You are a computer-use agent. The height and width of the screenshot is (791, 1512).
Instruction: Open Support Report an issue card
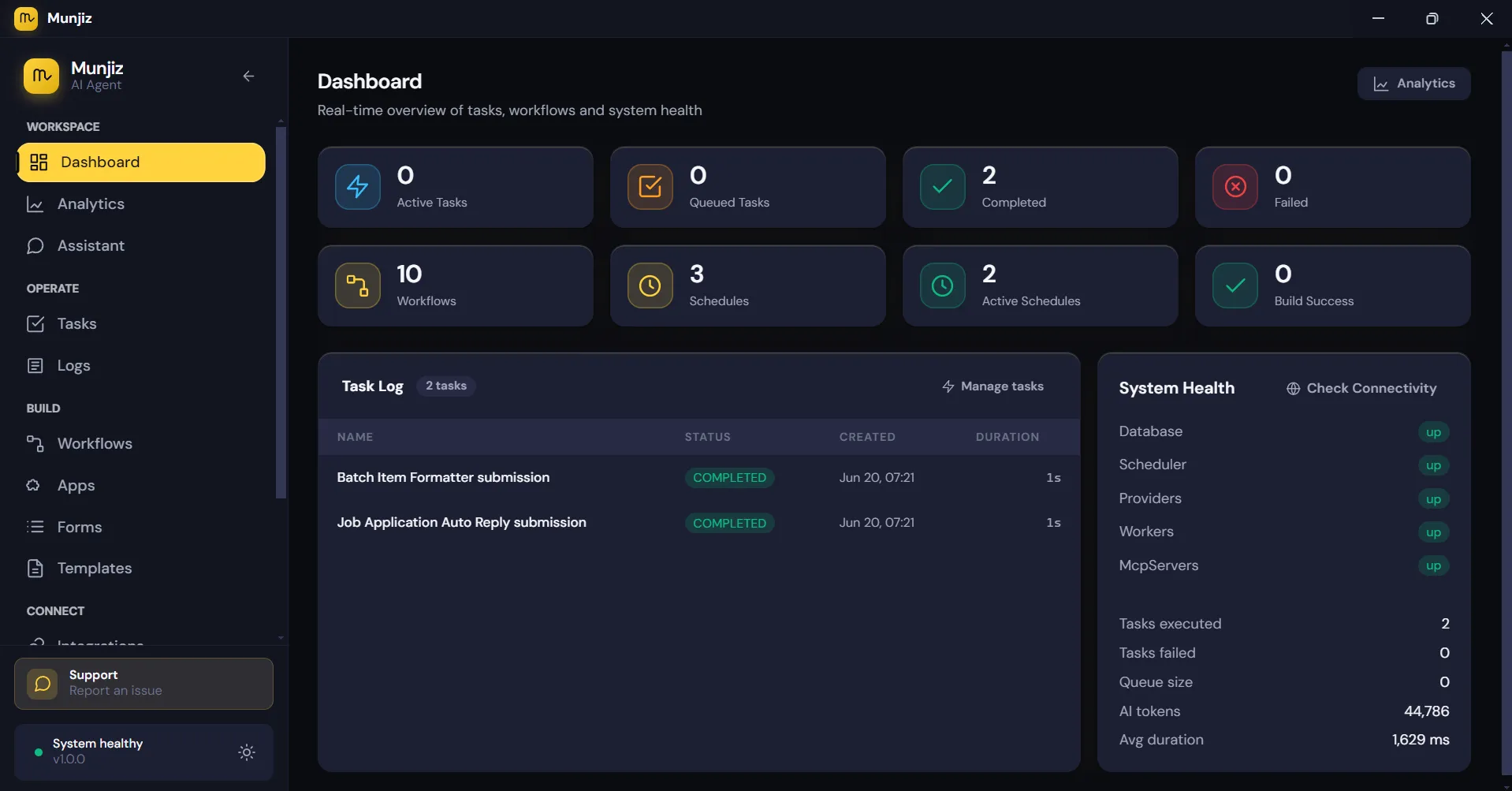coord(143,684)
